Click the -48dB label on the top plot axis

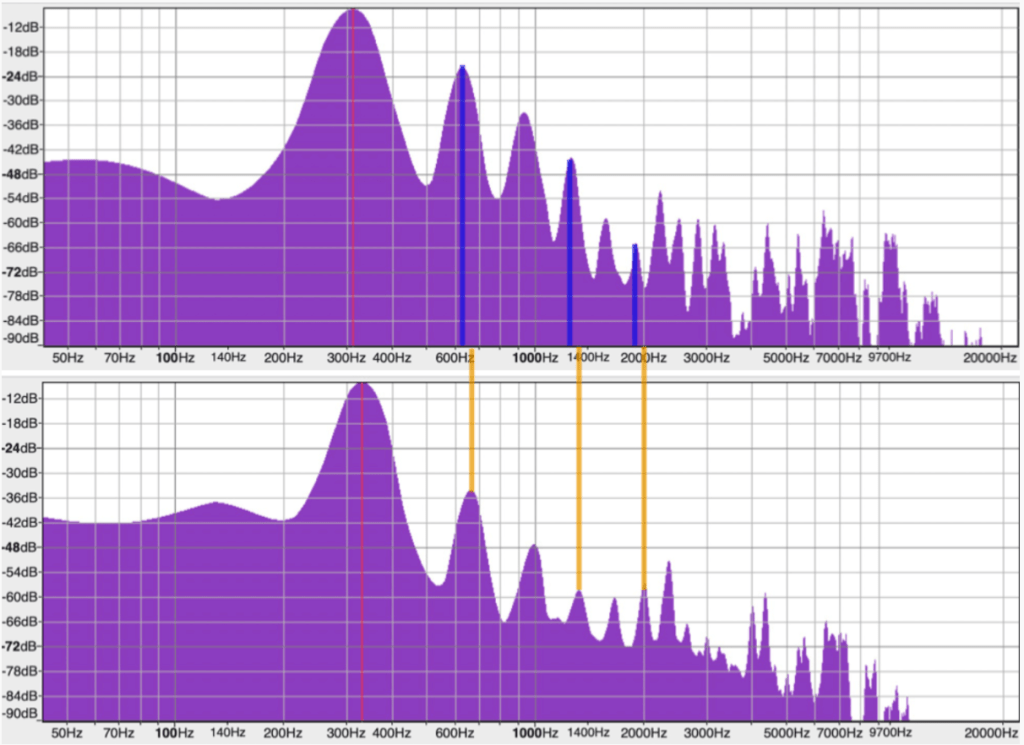click(21, 174)
